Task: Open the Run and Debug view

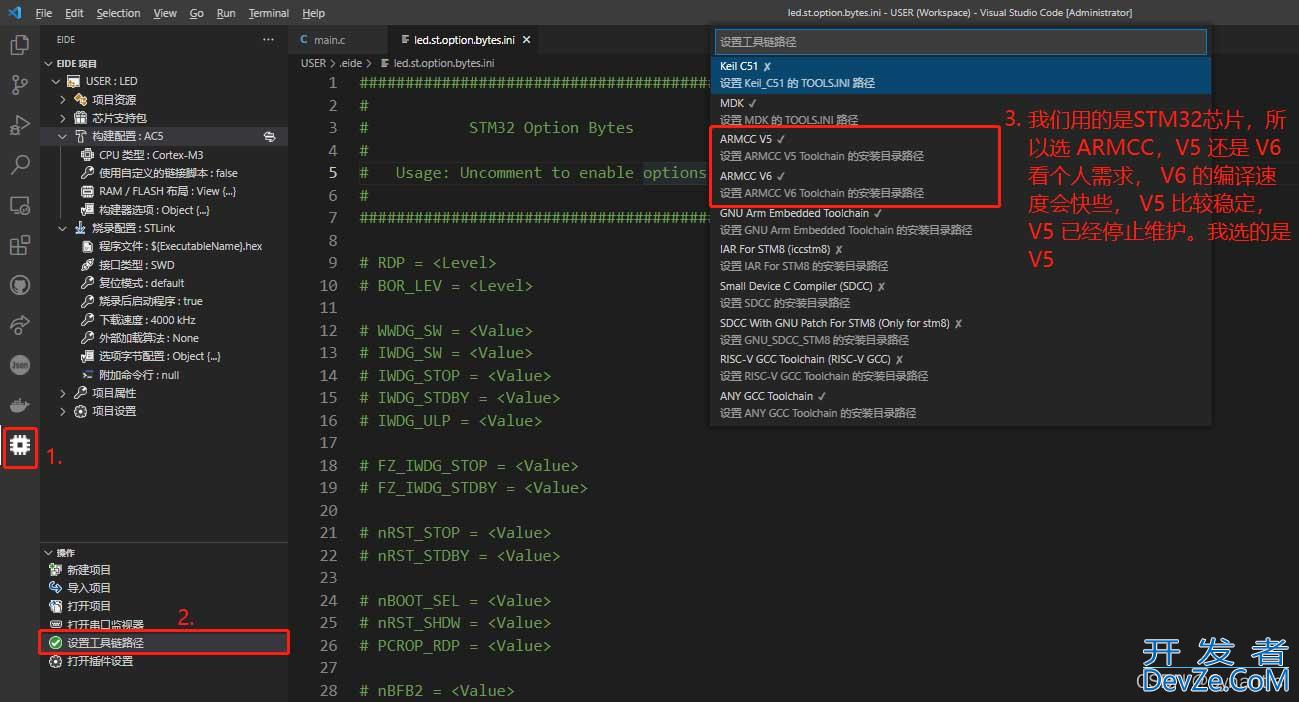Action: click(x=19, y=125)
